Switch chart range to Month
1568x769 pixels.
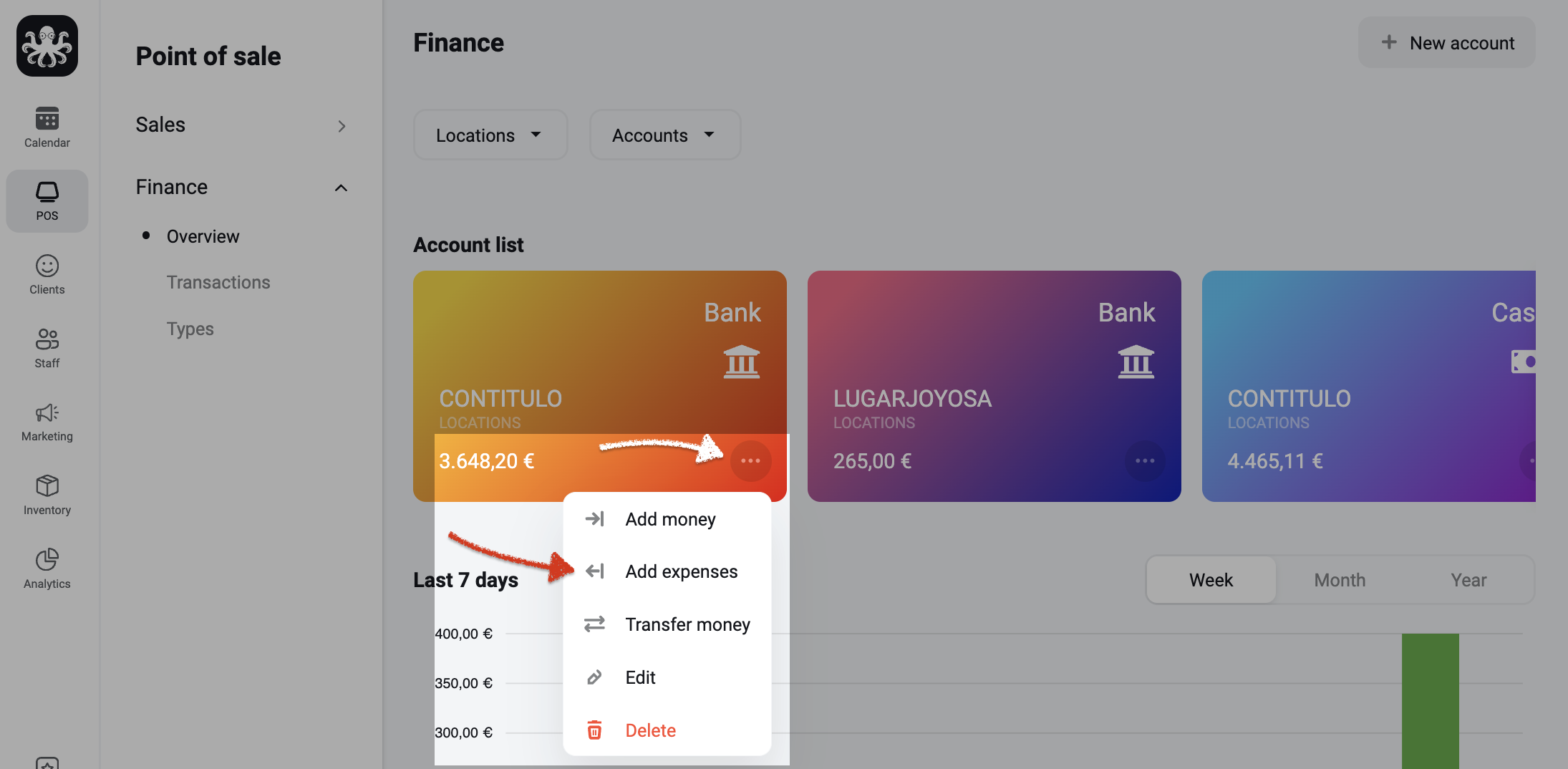[x=1340, y=580]
